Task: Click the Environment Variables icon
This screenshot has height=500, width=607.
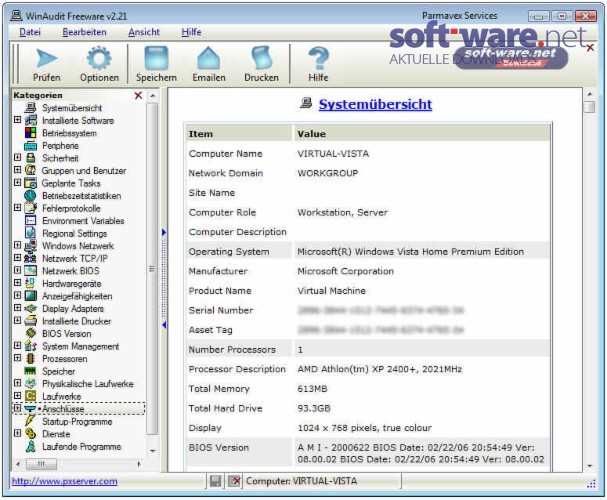Action: tap(30, 221)
